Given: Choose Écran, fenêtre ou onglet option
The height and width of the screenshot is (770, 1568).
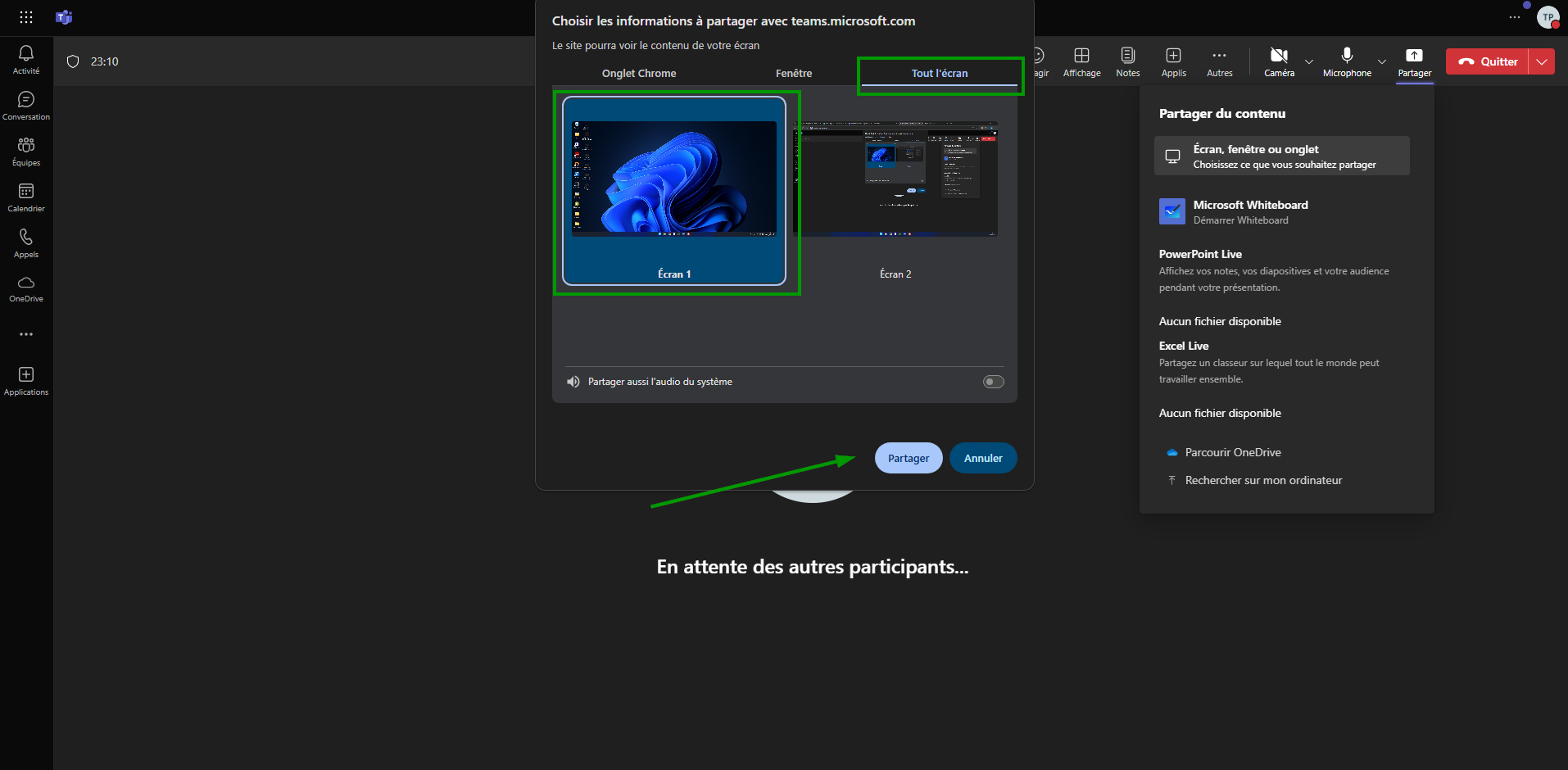Looking at the screenshot, I should [1281, 156].
